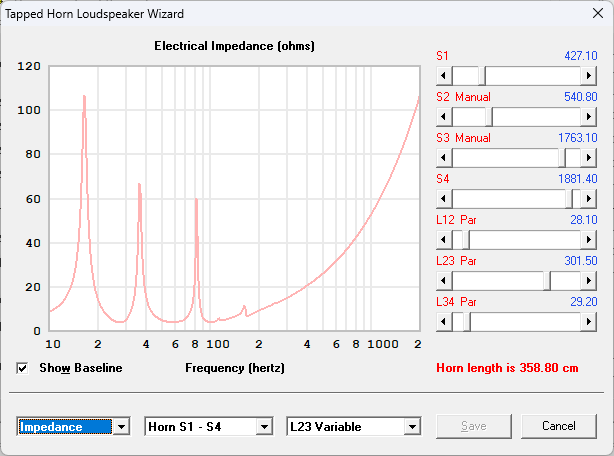Click the Frequency (hertz) axis label
The height and width of the screenshot is (456, 614).
coord(235,368)
